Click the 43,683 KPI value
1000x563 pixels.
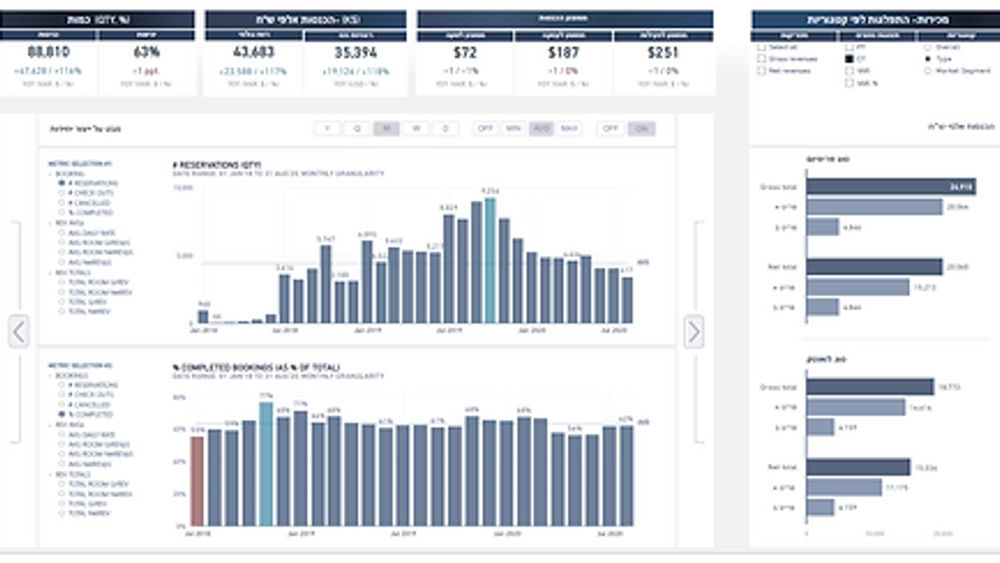pos(253,52)
